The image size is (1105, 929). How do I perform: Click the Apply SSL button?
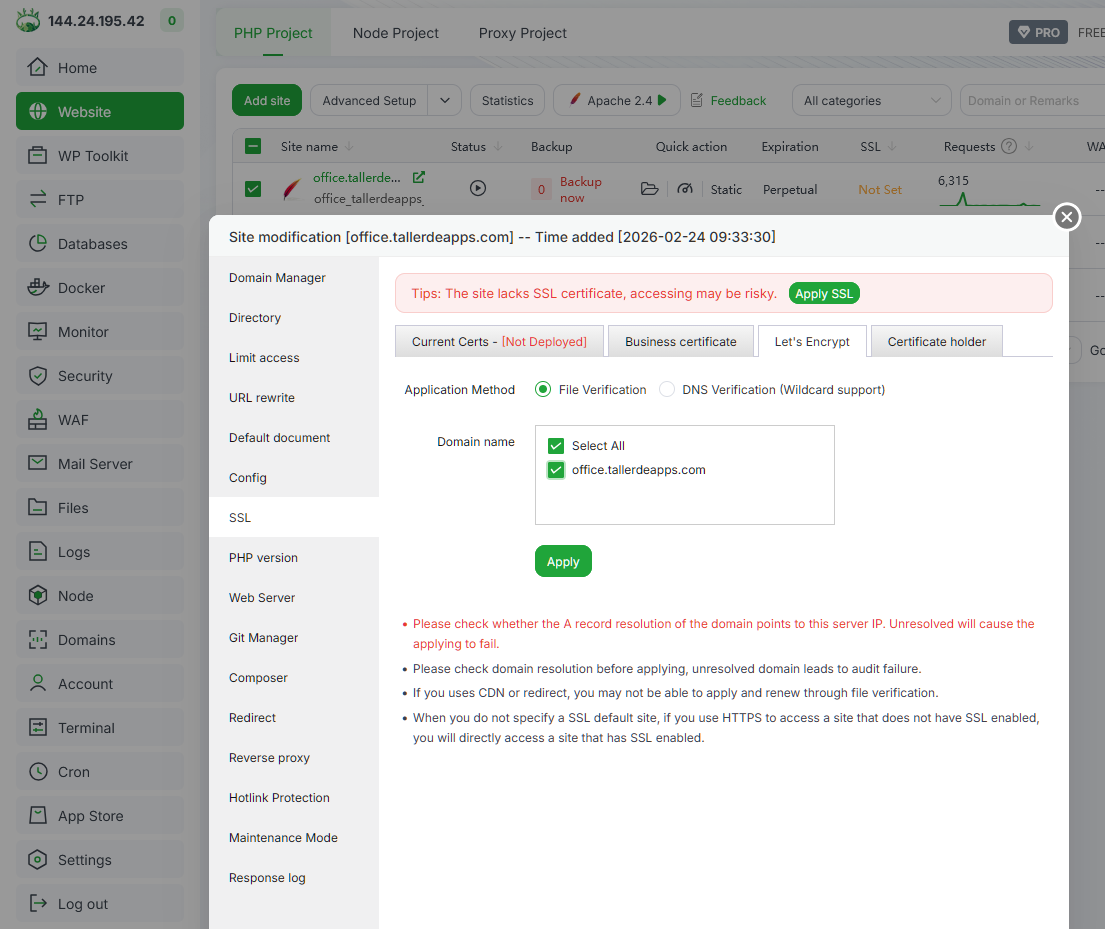click(x=824, y=293)
